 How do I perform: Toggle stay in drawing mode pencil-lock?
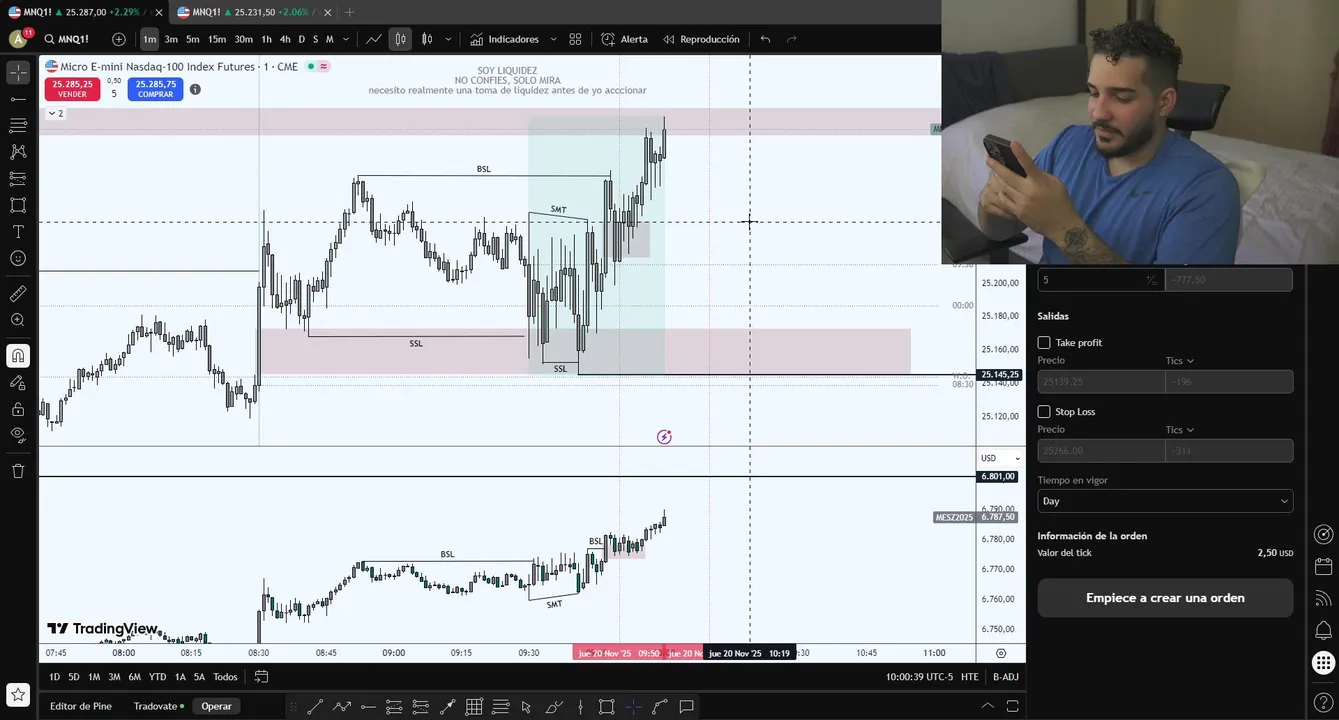tap(18, 382)
